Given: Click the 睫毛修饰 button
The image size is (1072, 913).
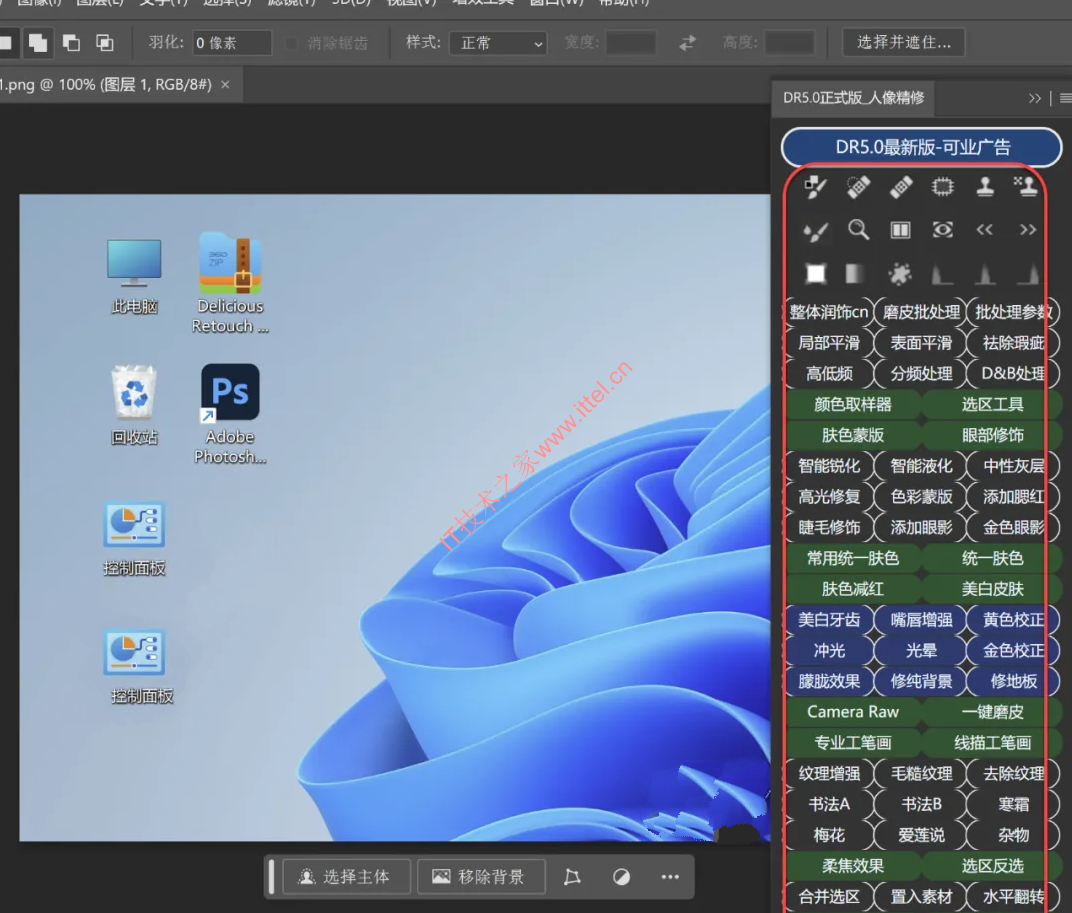Looking at the screenshot, I should [x=829, y=527].
